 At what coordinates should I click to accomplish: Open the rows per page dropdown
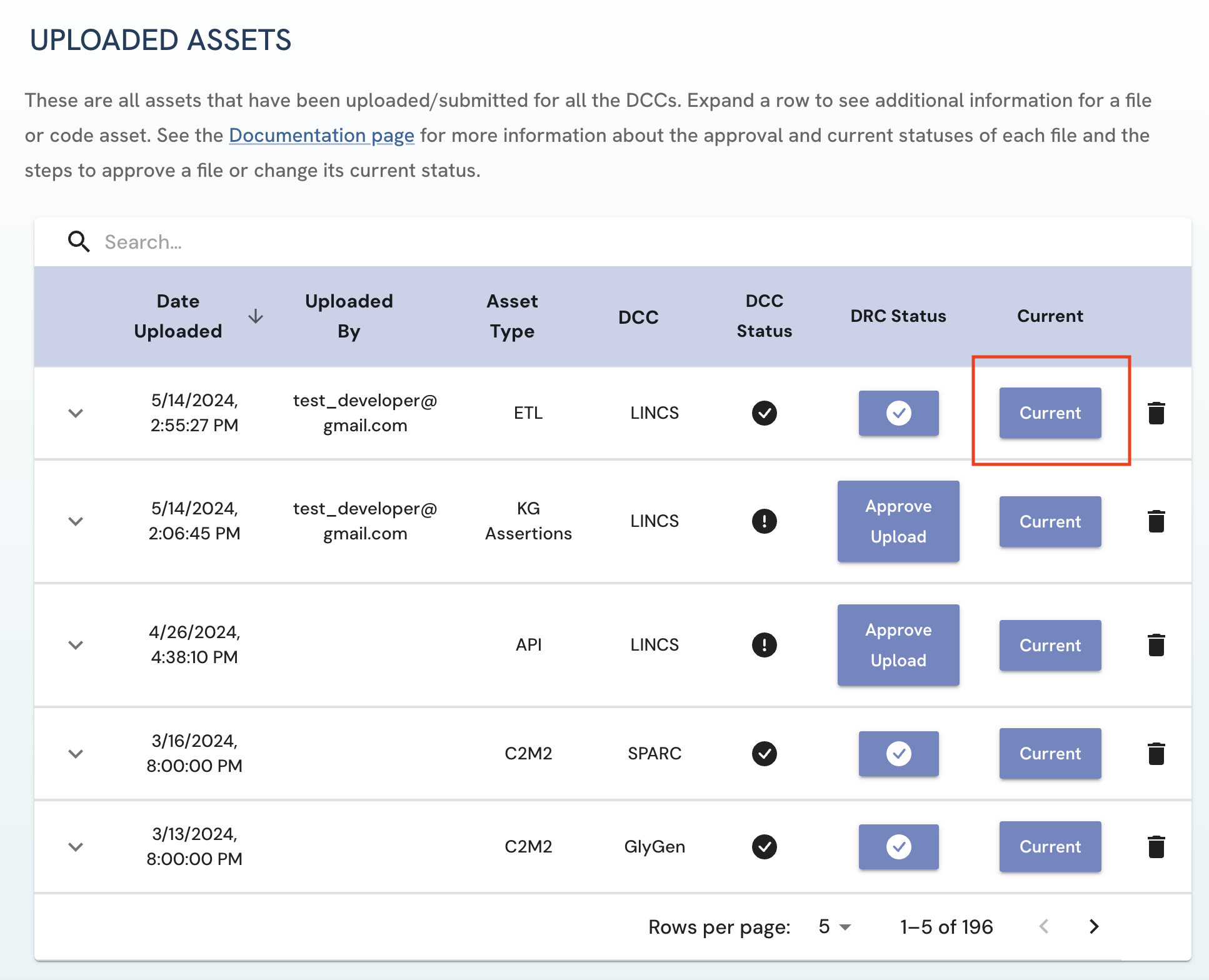835,926
